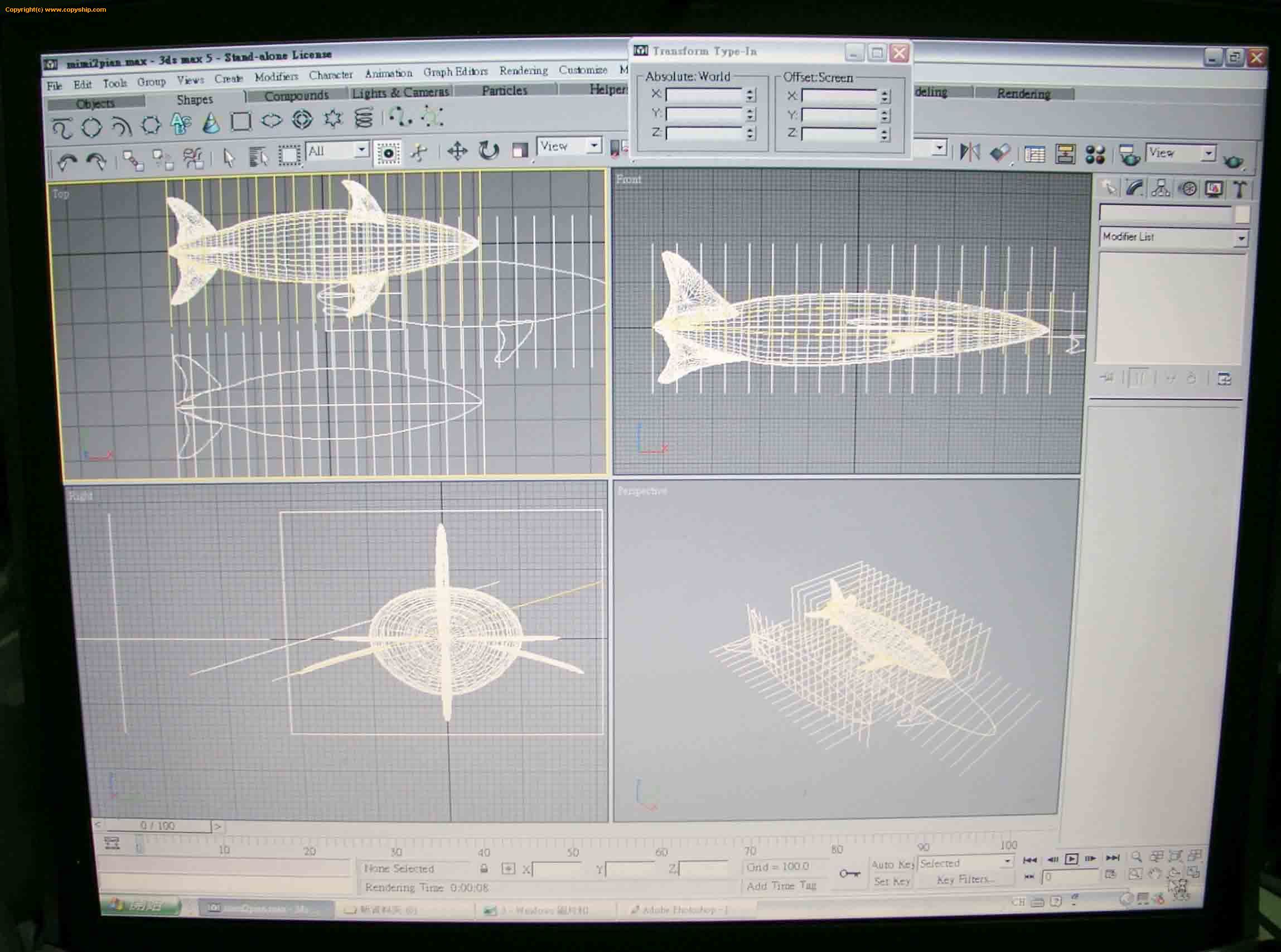Open the Graph Editors menu
The height and width of the screenshot is (952, 1281).
pos(455,71)
